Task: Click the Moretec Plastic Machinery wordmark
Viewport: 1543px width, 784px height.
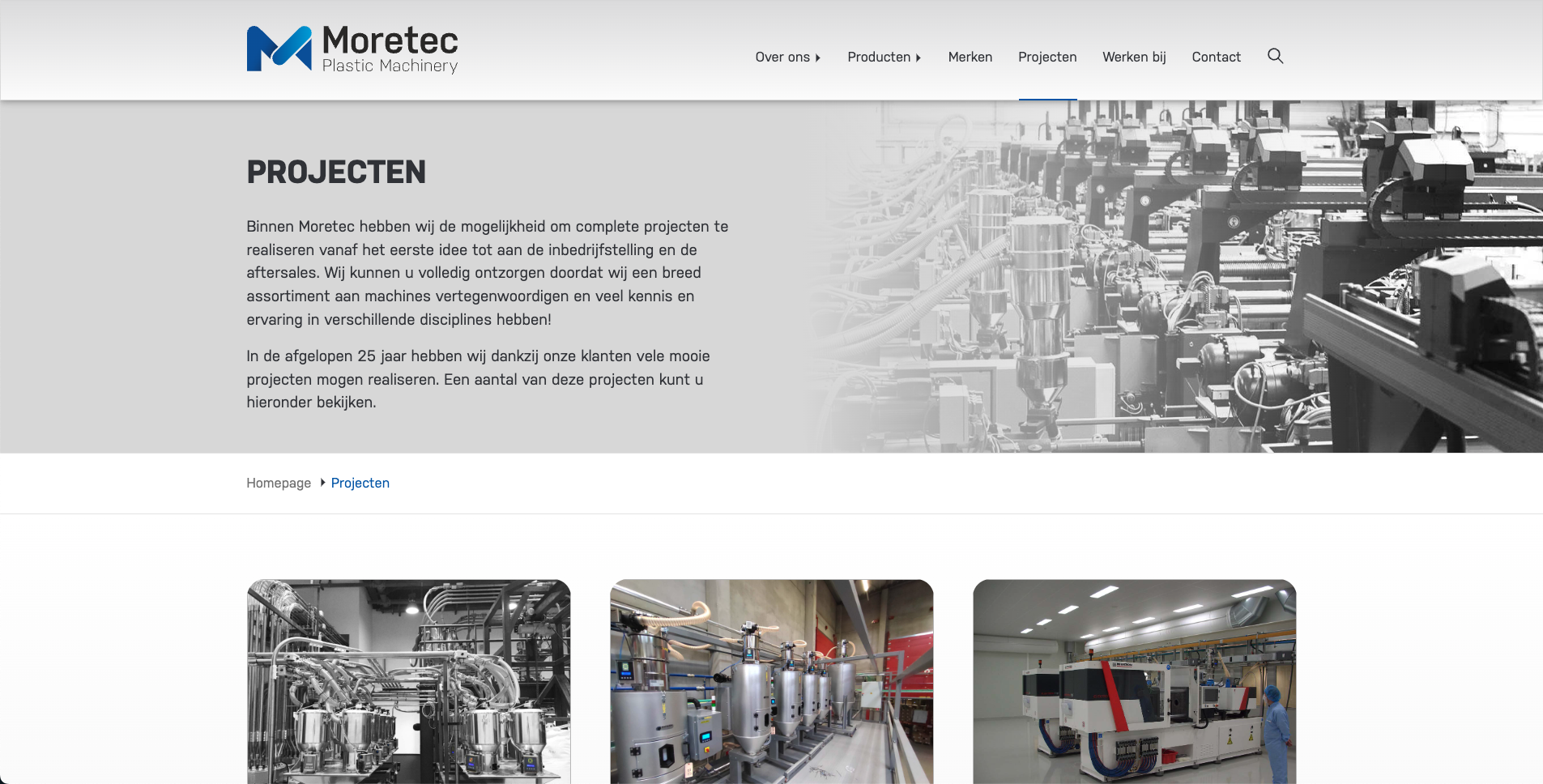Action: [390, 49]
